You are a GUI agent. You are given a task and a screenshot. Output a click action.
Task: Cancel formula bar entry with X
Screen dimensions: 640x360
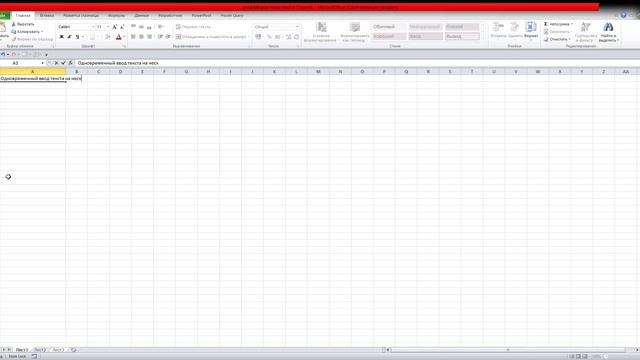tap(56, 63)
